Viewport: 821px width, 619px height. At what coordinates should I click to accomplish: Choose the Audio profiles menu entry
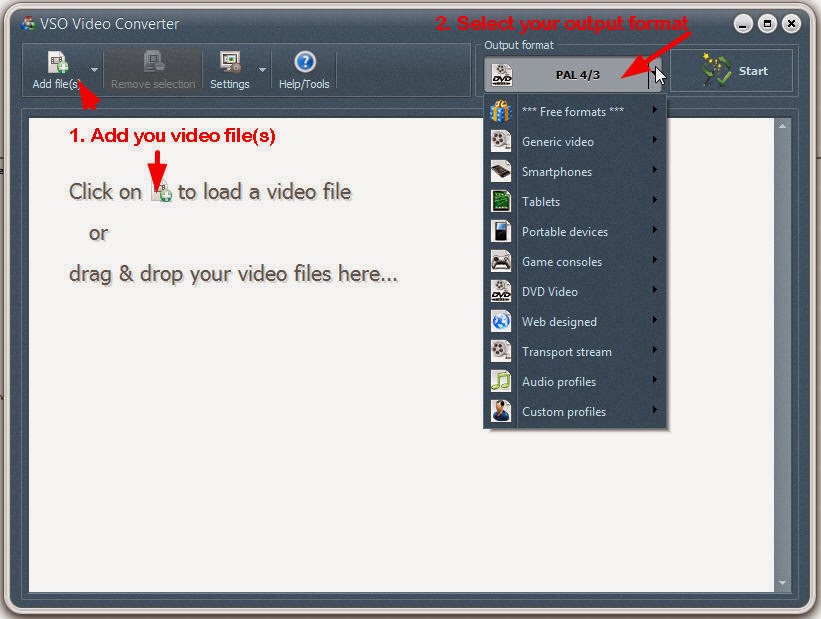pos(575,381)
